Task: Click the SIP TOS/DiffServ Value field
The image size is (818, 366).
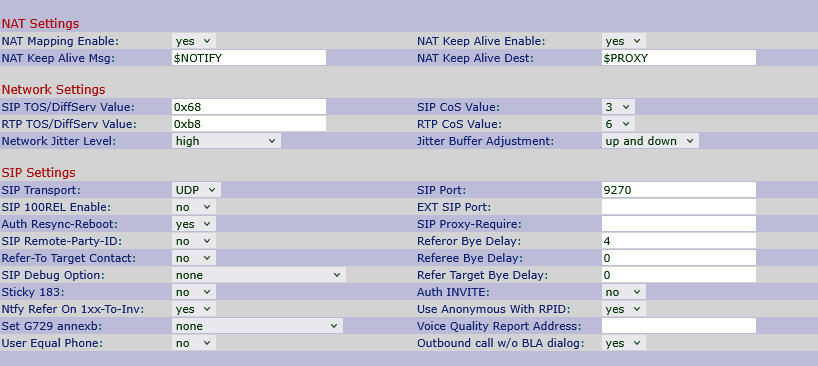Action: (249, 107)
